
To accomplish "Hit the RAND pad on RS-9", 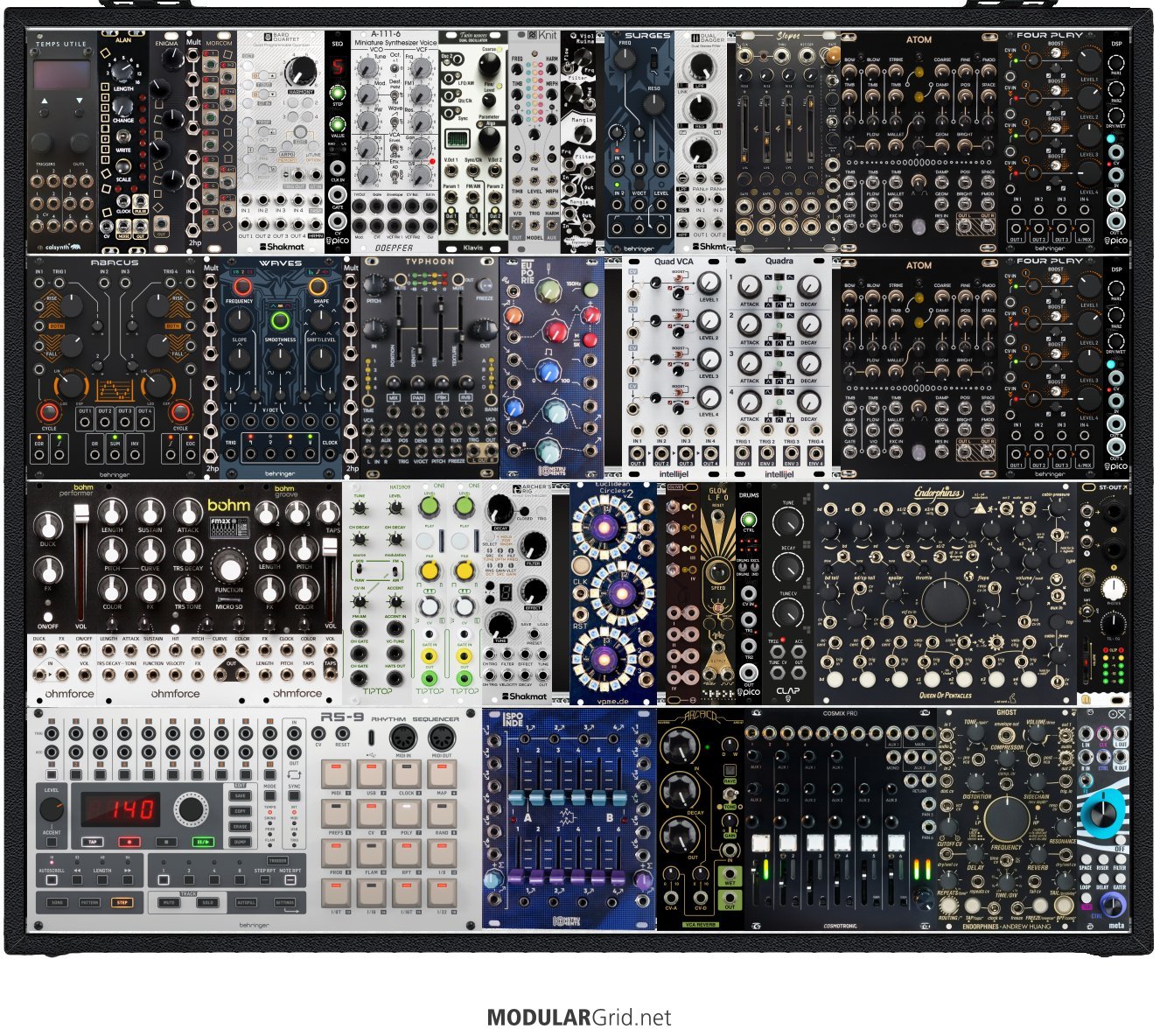I will point(442,814).
